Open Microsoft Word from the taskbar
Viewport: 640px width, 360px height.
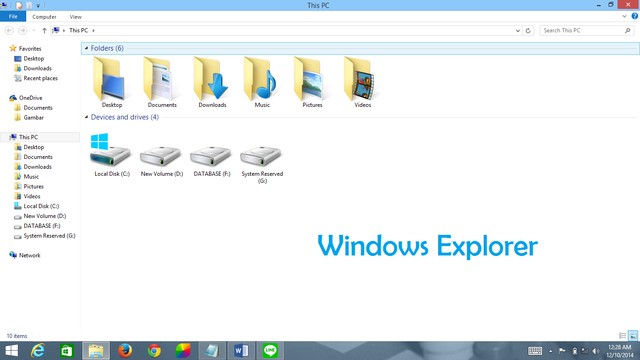241,351
